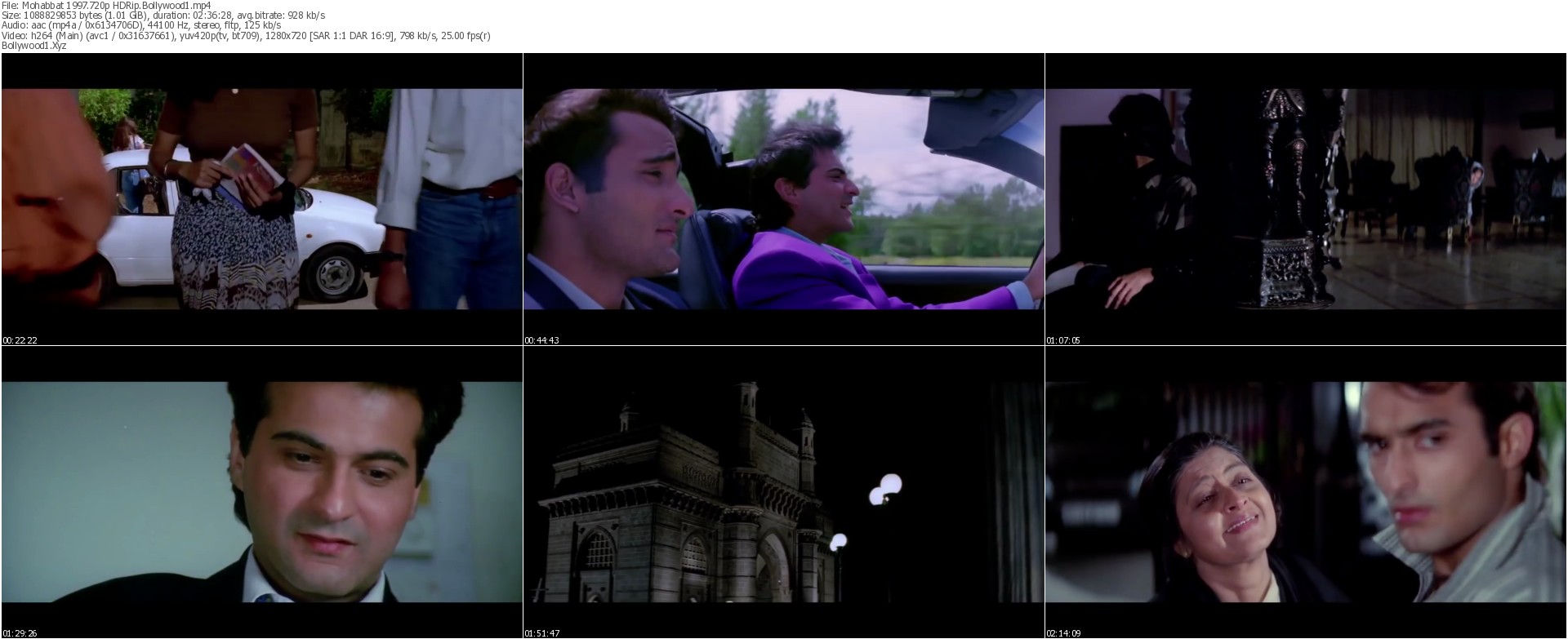Open the thumbnail at 01:07:05
Image resolution: width=1568 pixels, height=639 pixels.
(x=1306, y=199)
